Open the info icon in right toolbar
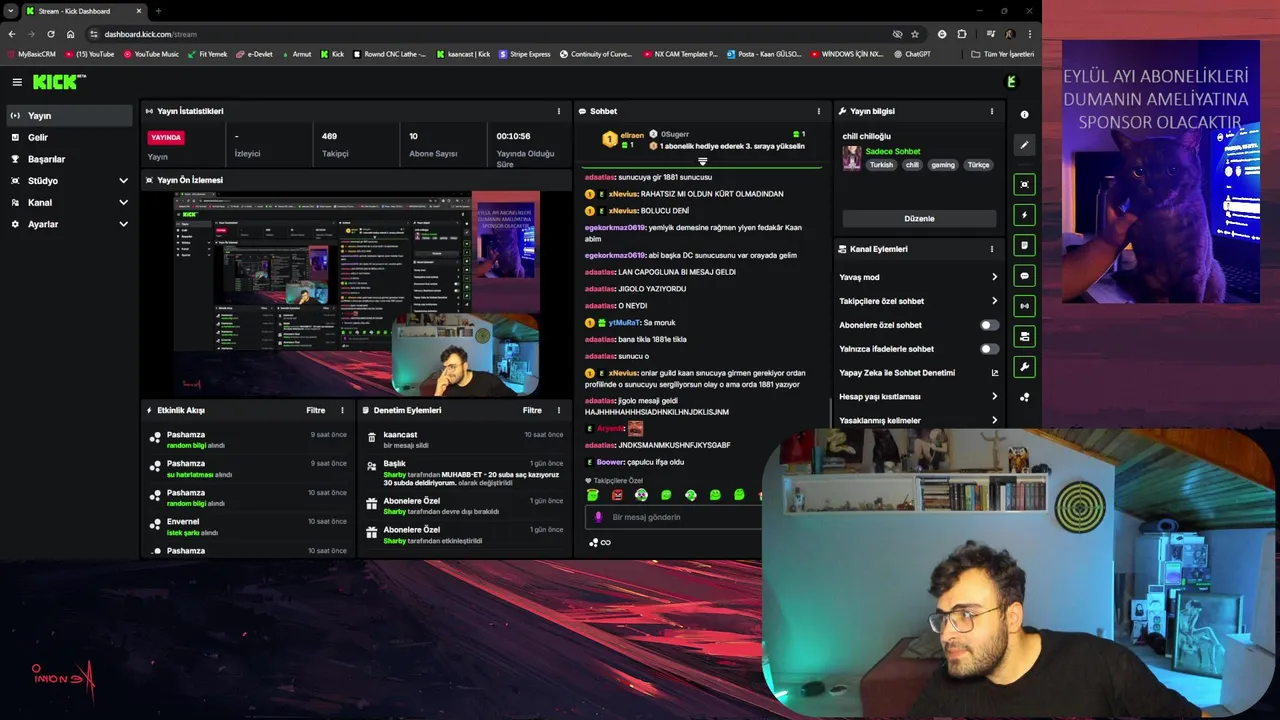 [1024, 115]
